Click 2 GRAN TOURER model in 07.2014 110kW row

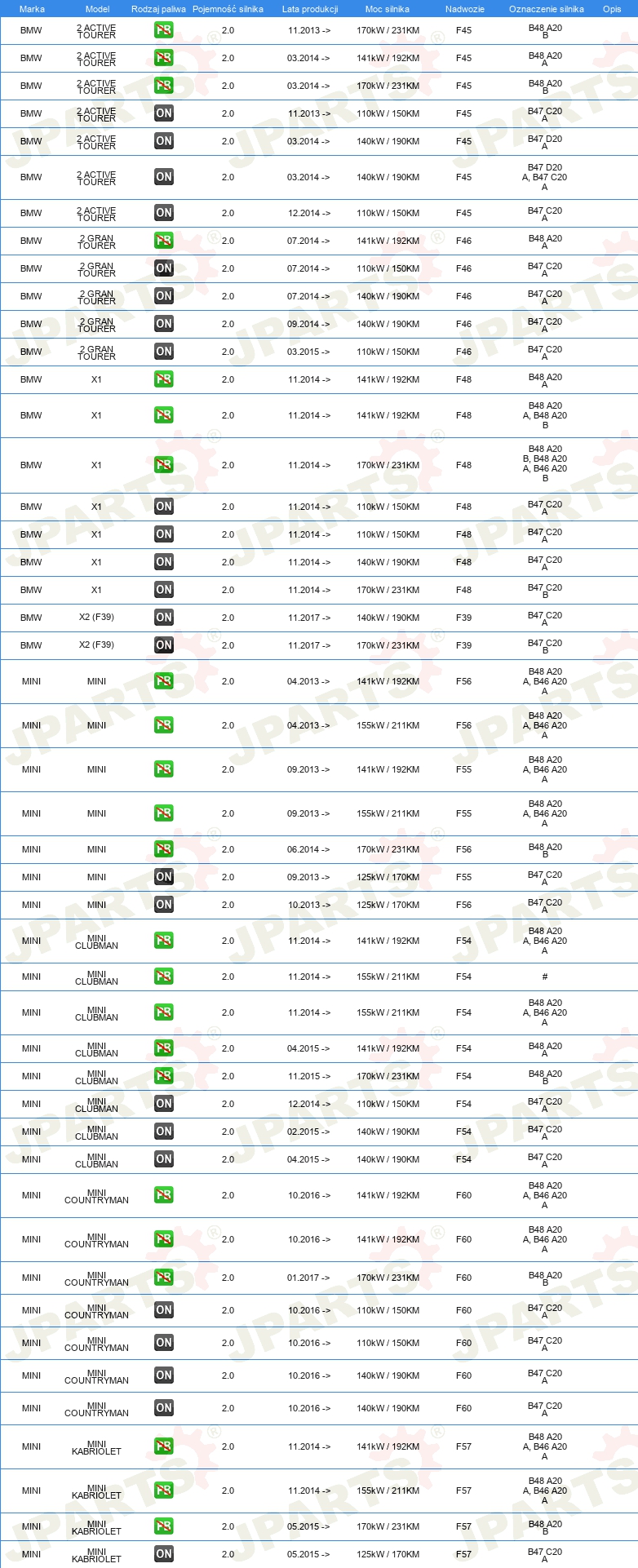pyautogui.click(x=96, y=269)
